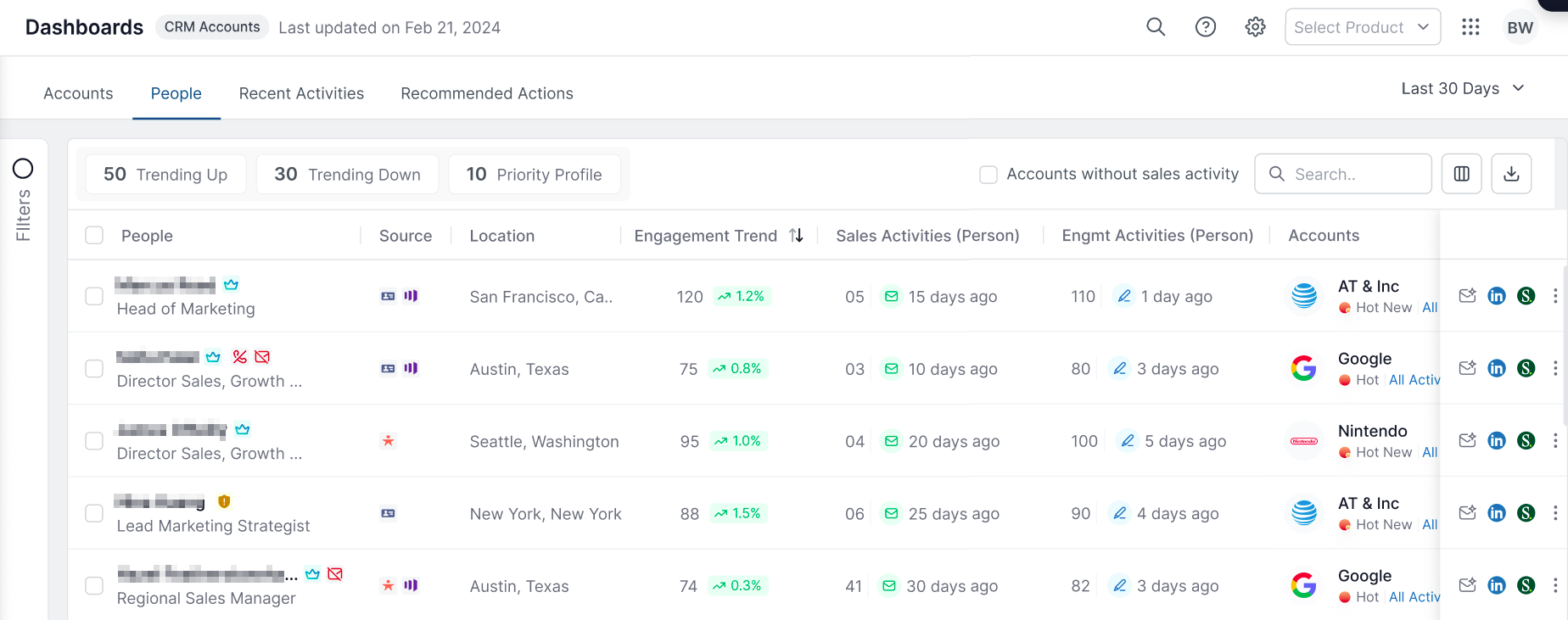The image size is (1568, 620).
Task: Focus the table Search input field
Action: point(1343,174)
